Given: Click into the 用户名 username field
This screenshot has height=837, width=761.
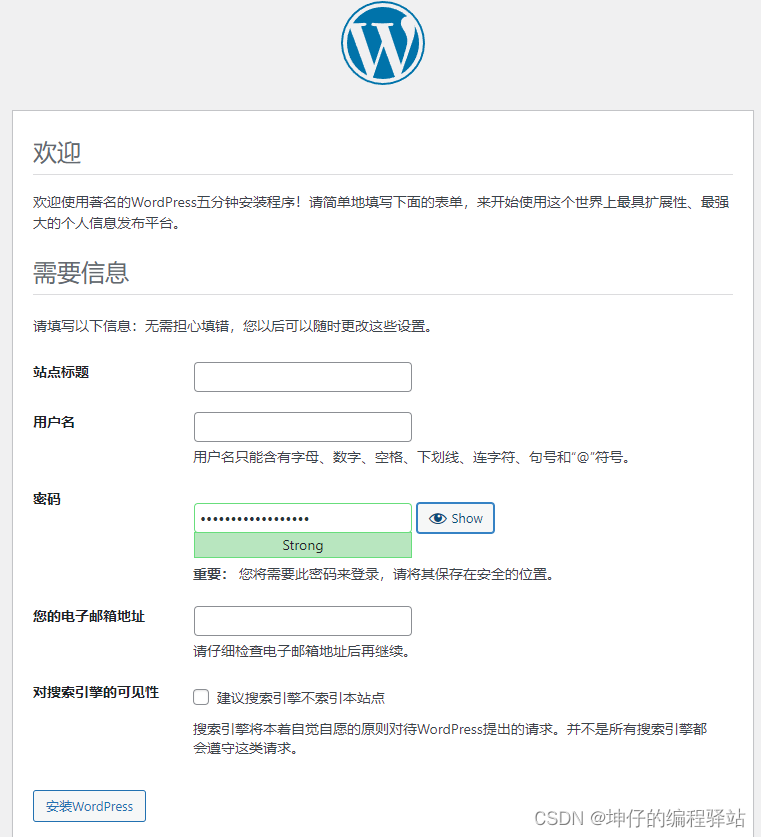Looking at the screenshot, I should pyautogui.click(x=303, y=427).
